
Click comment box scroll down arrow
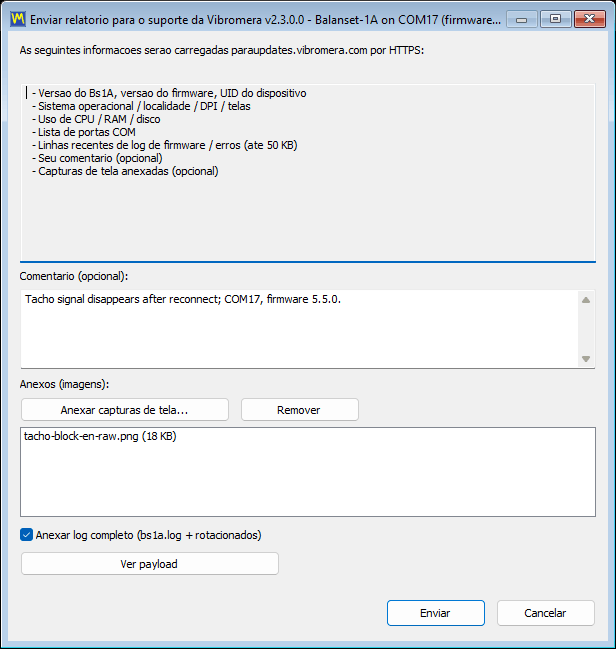[586, 359]
